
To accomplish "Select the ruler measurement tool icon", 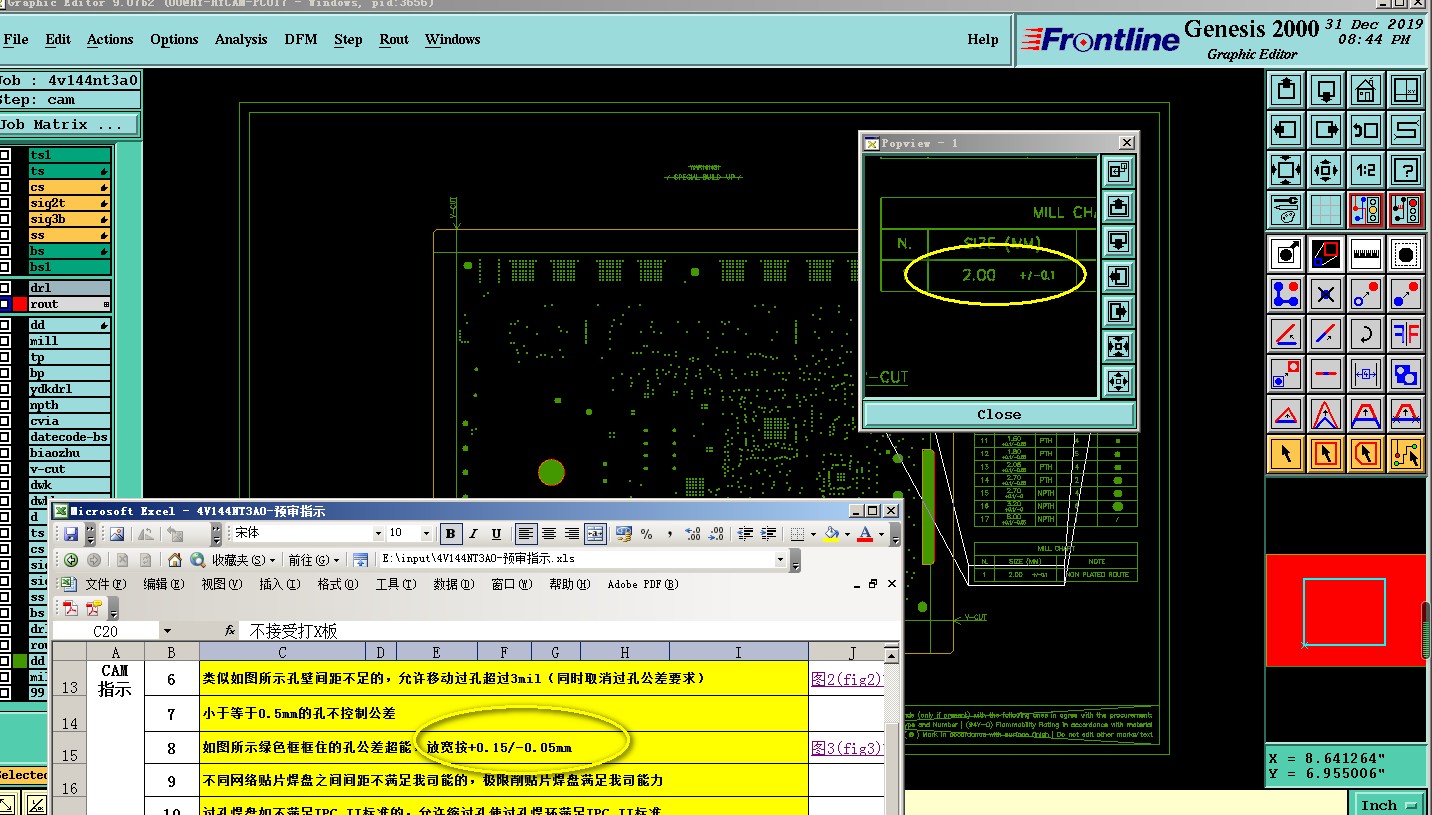I will click(1365, 254).
